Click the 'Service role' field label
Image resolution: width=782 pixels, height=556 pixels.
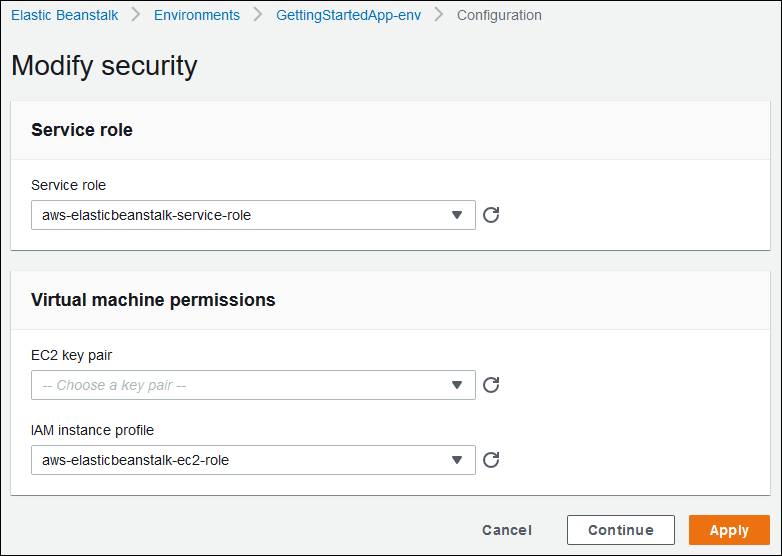(68, 185)
